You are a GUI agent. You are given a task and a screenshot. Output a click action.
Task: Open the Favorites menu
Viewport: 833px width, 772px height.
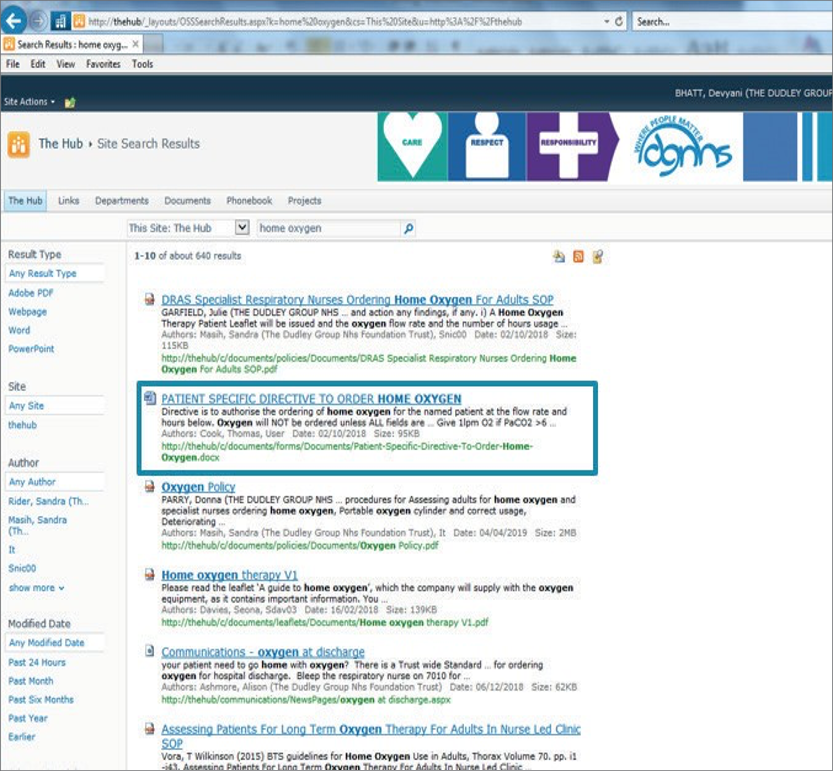(x=103, y=64)
